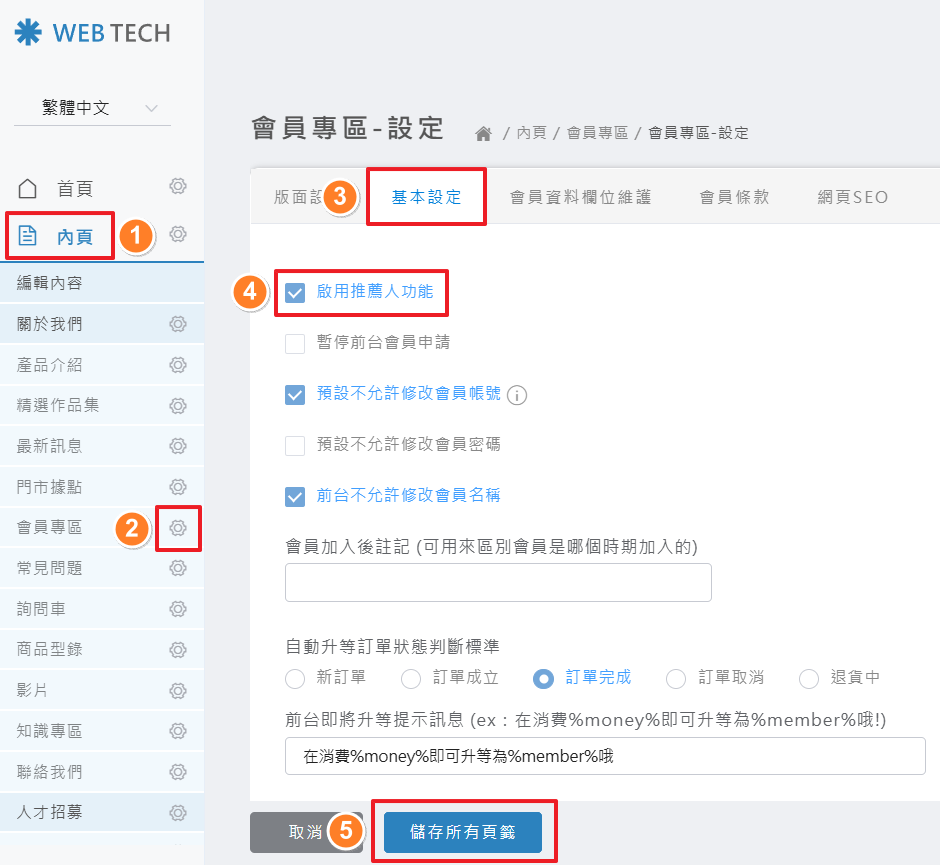The height and width of the screenshot is (865, 940).
Task: Click the gear icon next to 關於我們
Action: tap(178, 324)
